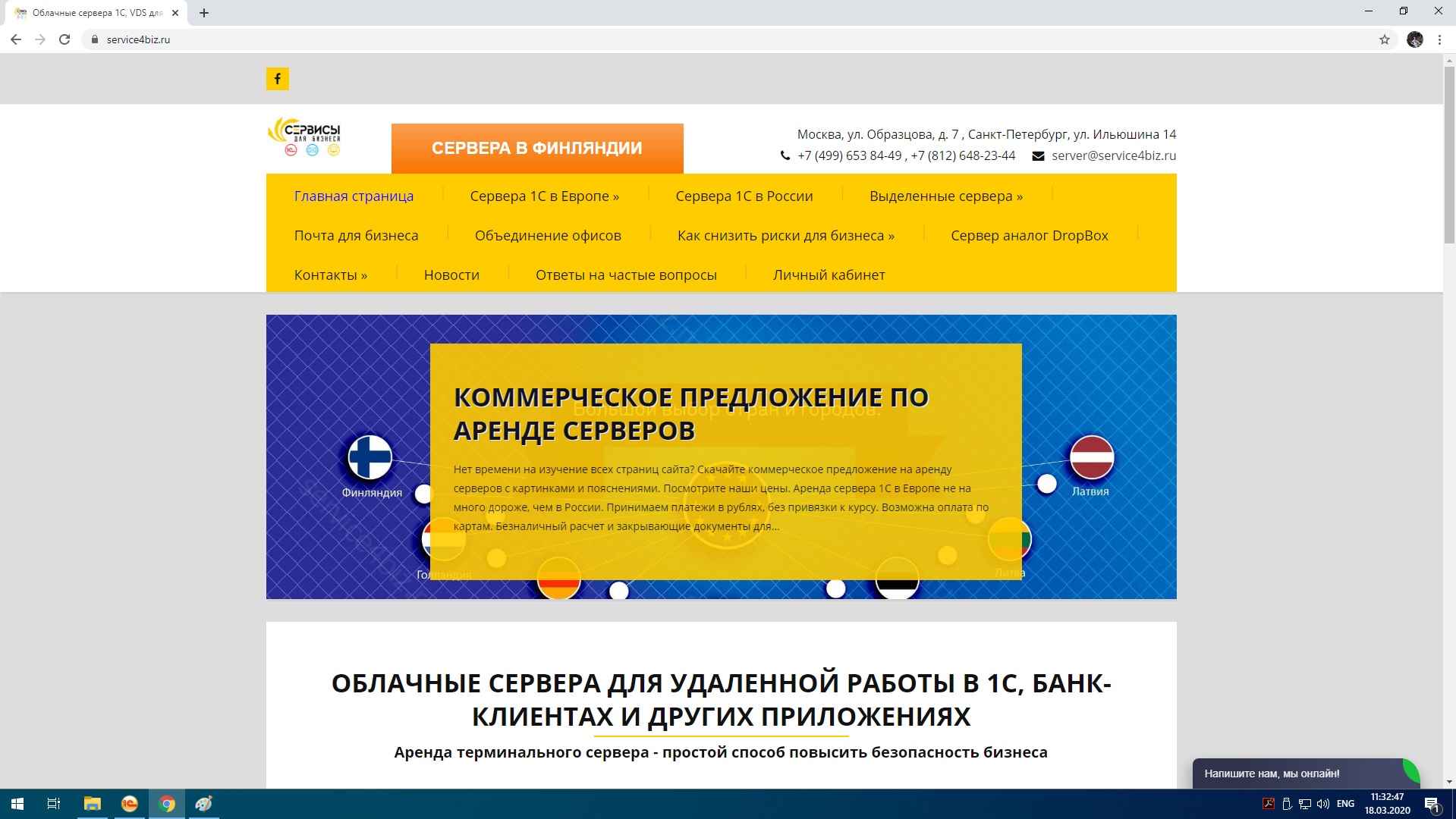Click the Сервисы для бизнеса site logo
Viewport: 1456px width, 819px height.
coord(305,137)
